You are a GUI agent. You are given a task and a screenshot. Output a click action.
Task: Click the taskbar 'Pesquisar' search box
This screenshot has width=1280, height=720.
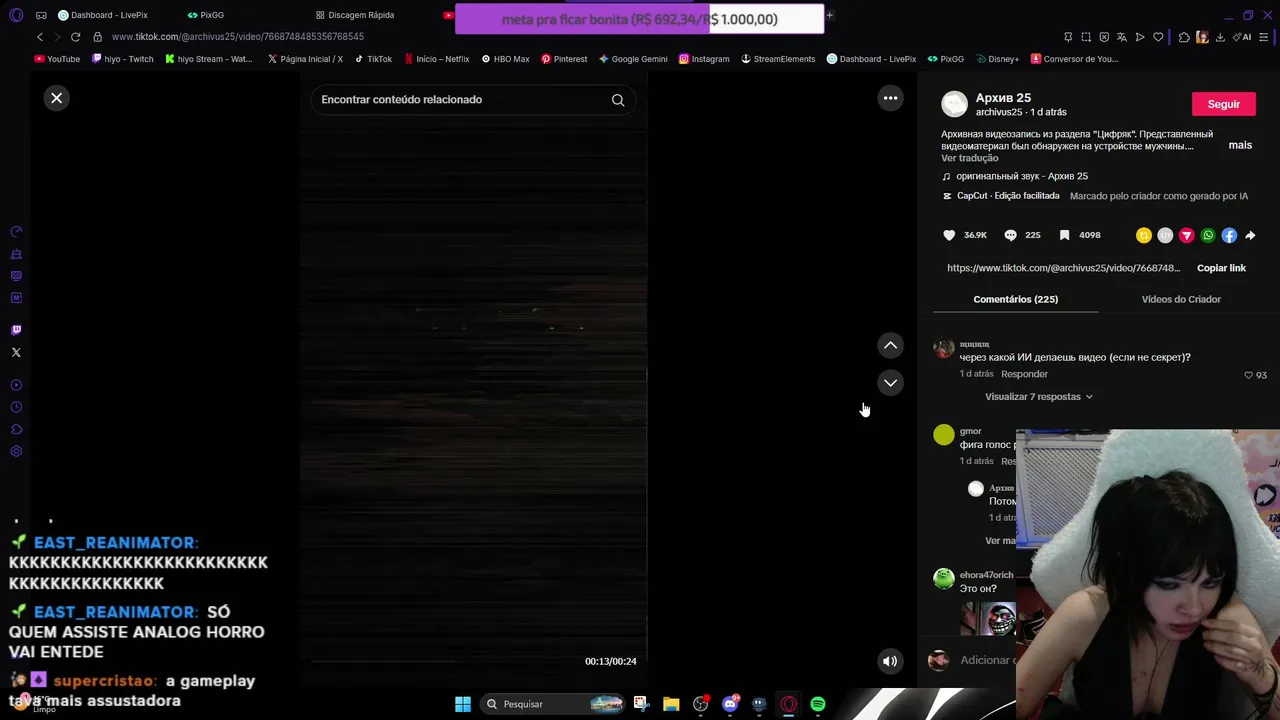pyautogui.click(x=553, y=704)
